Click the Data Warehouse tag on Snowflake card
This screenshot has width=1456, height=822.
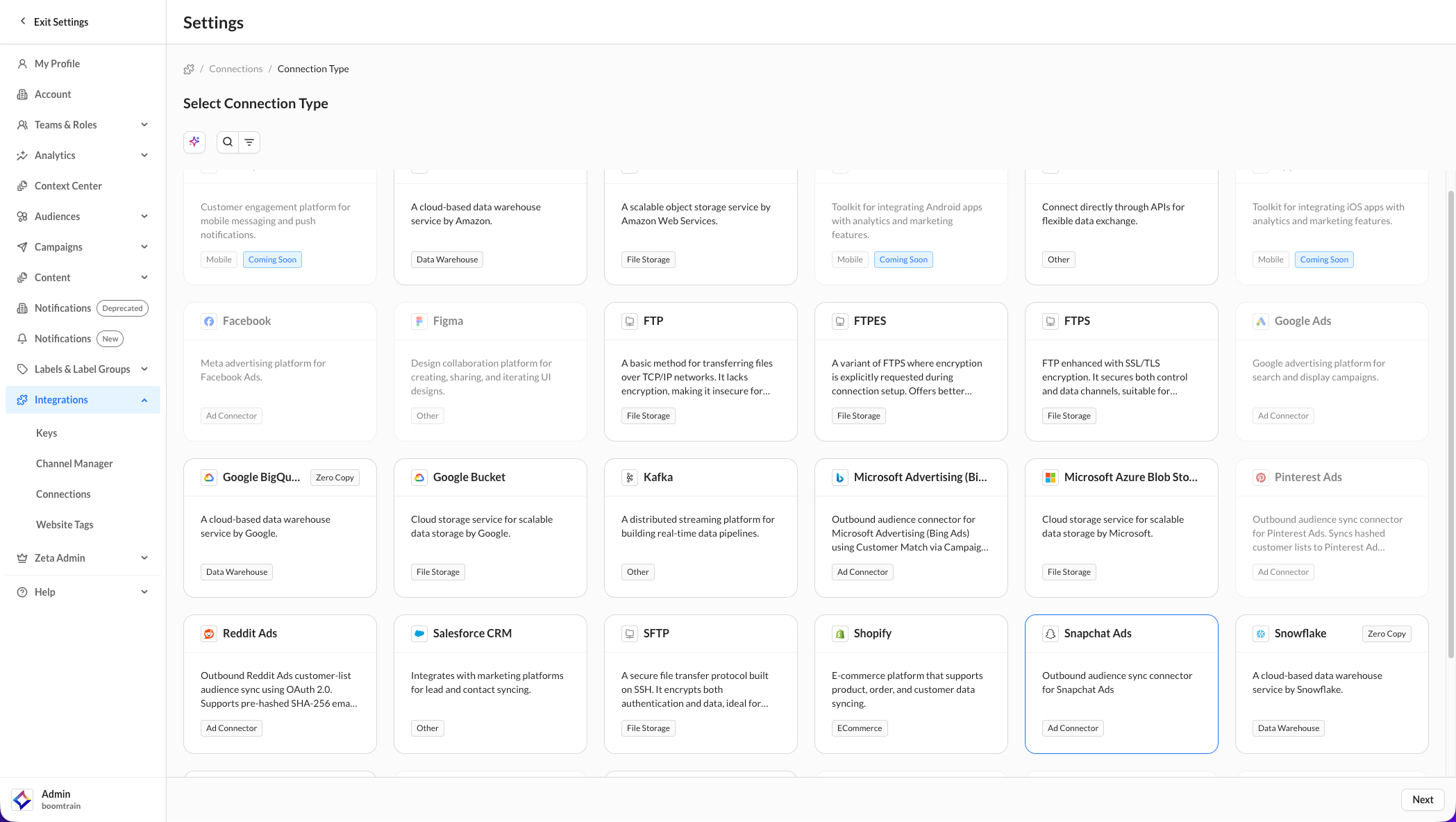click(1289, 728)
